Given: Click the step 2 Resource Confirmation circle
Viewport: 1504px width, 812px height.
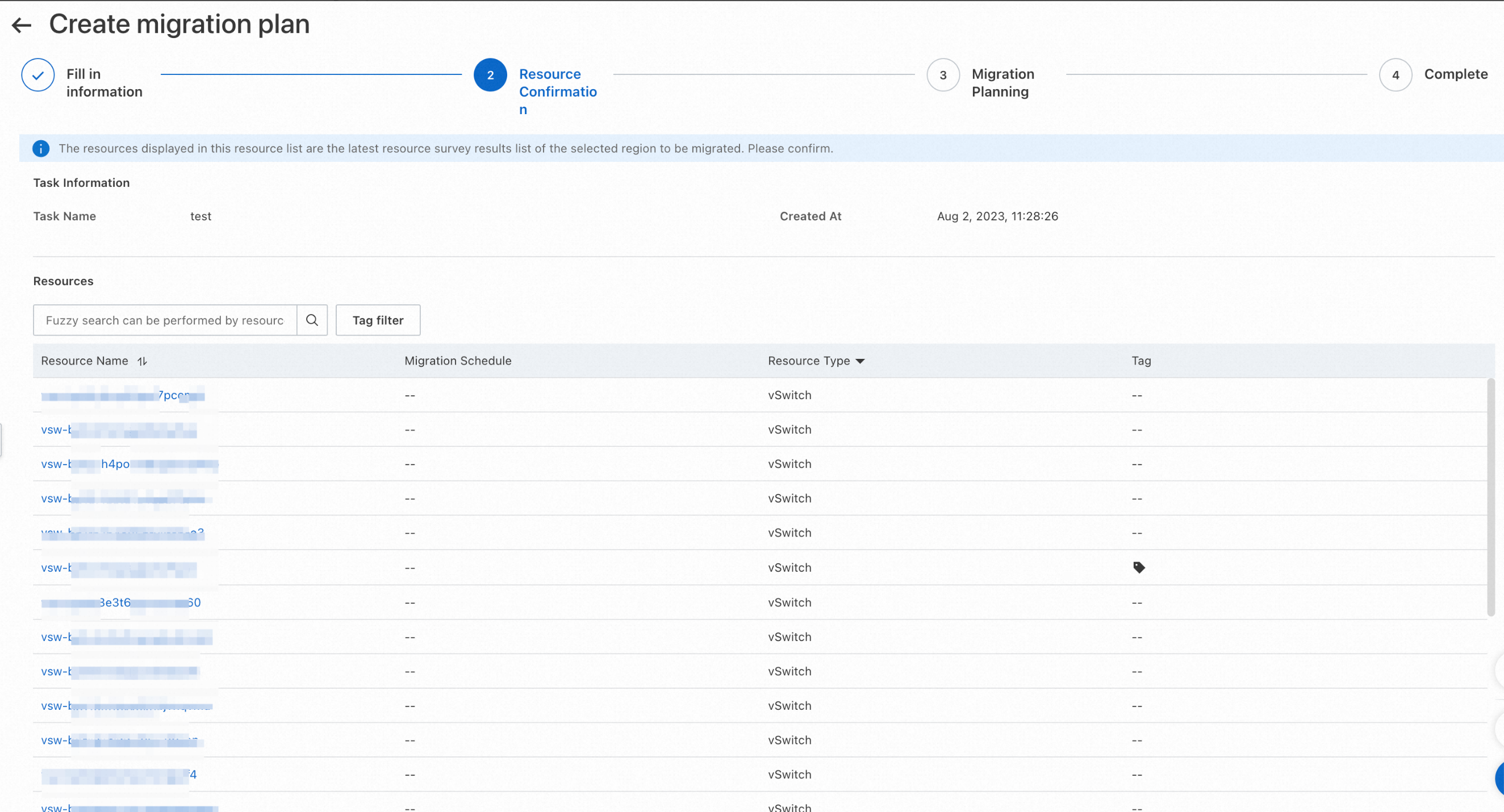Looking at the screenshot, I should 490,75.
